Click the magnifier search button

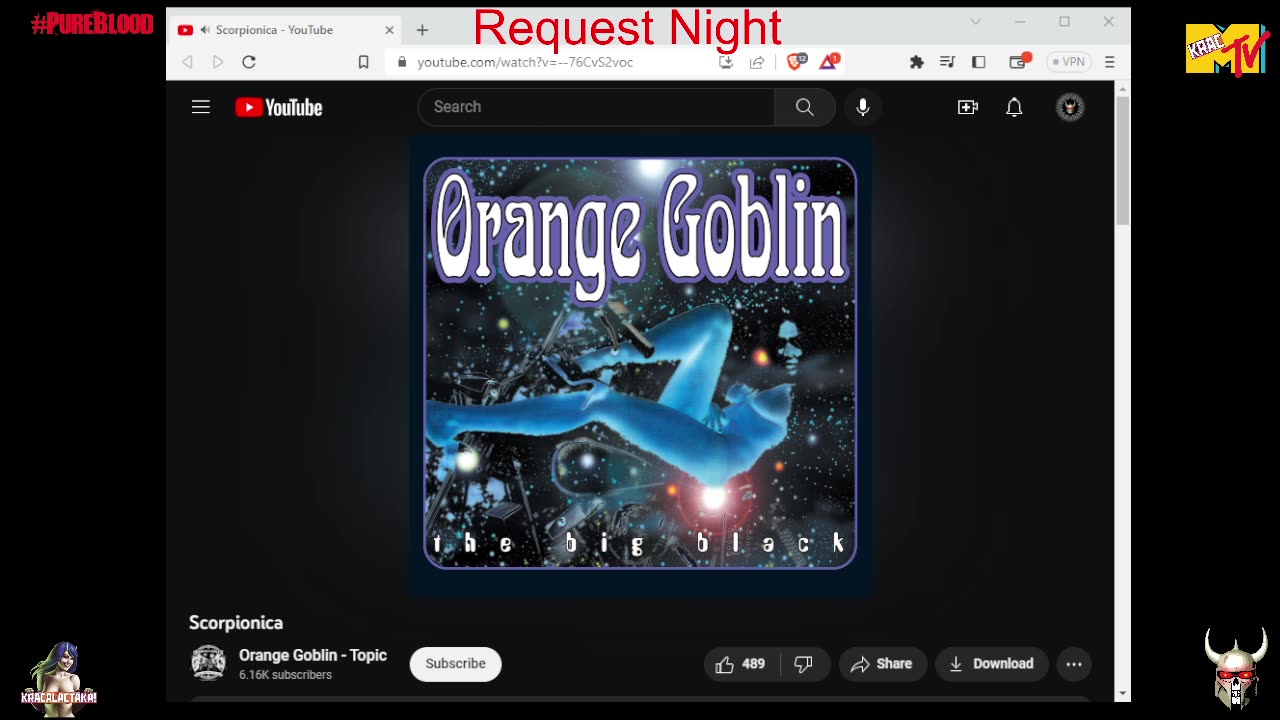pyautogui.click(x=805, y=107)
